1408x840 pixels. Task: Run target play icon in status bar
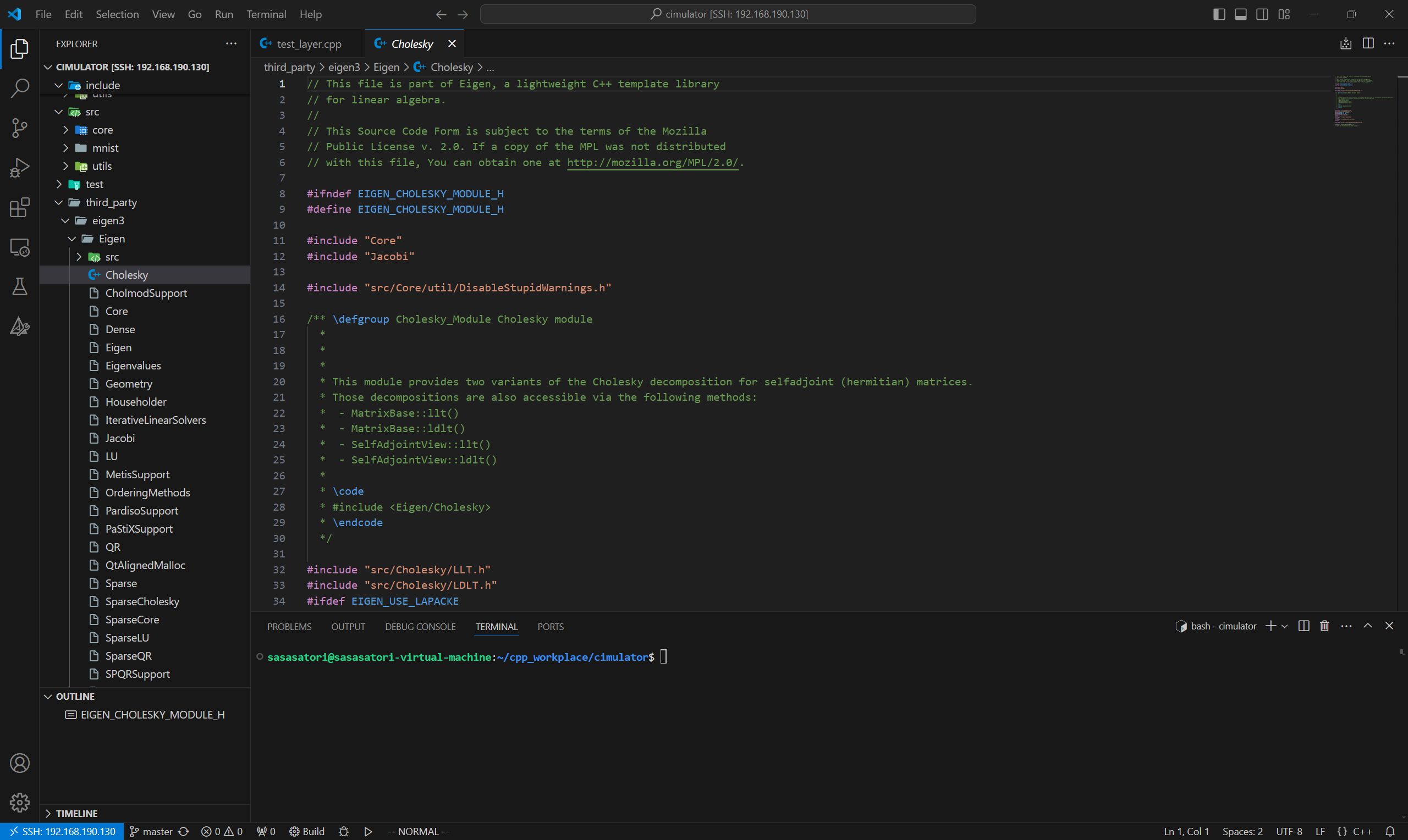tap(368, 832)
